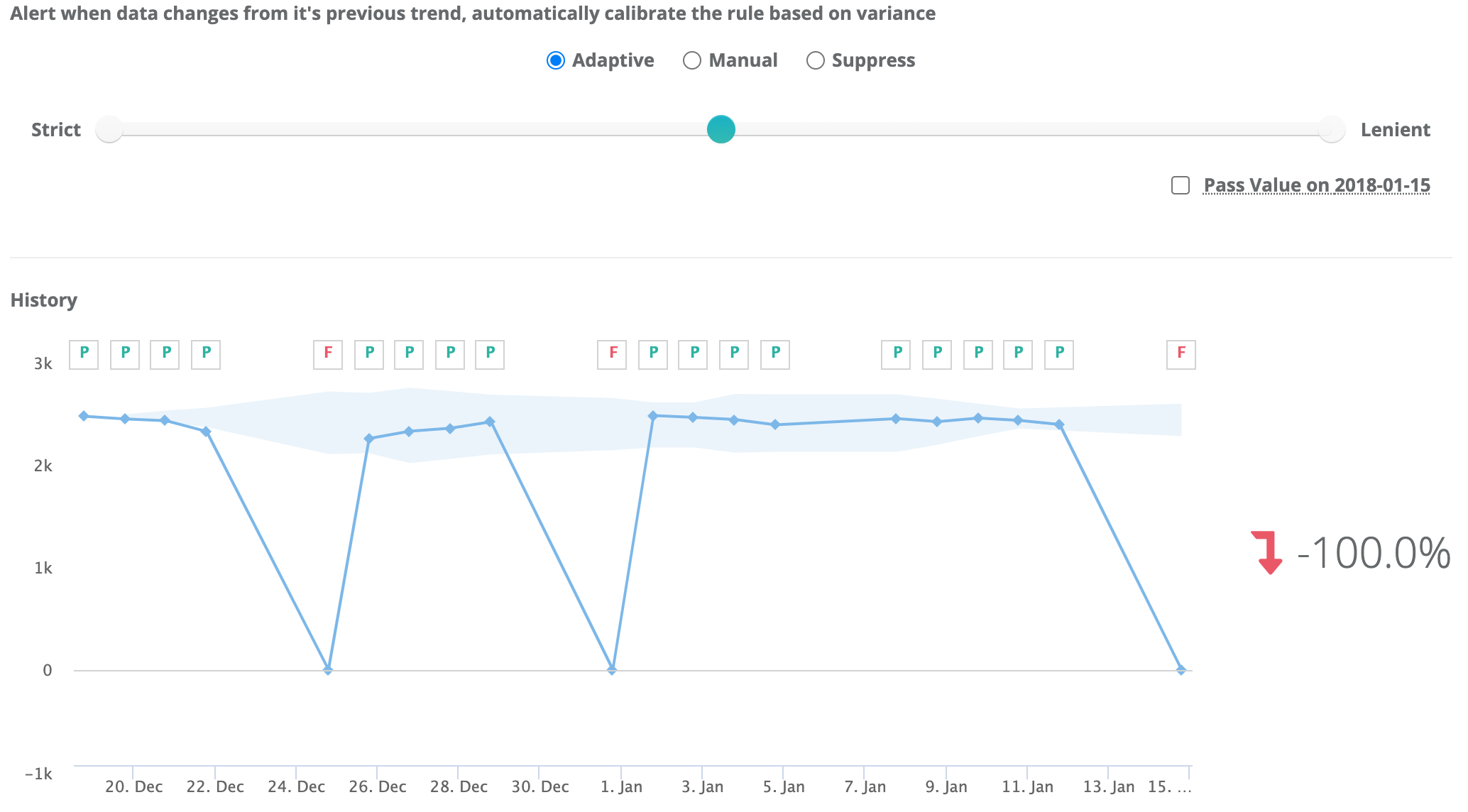1468x812 pixels.
Task: Click the first red F badge near 25 Dec
Action: coord(328,354)
